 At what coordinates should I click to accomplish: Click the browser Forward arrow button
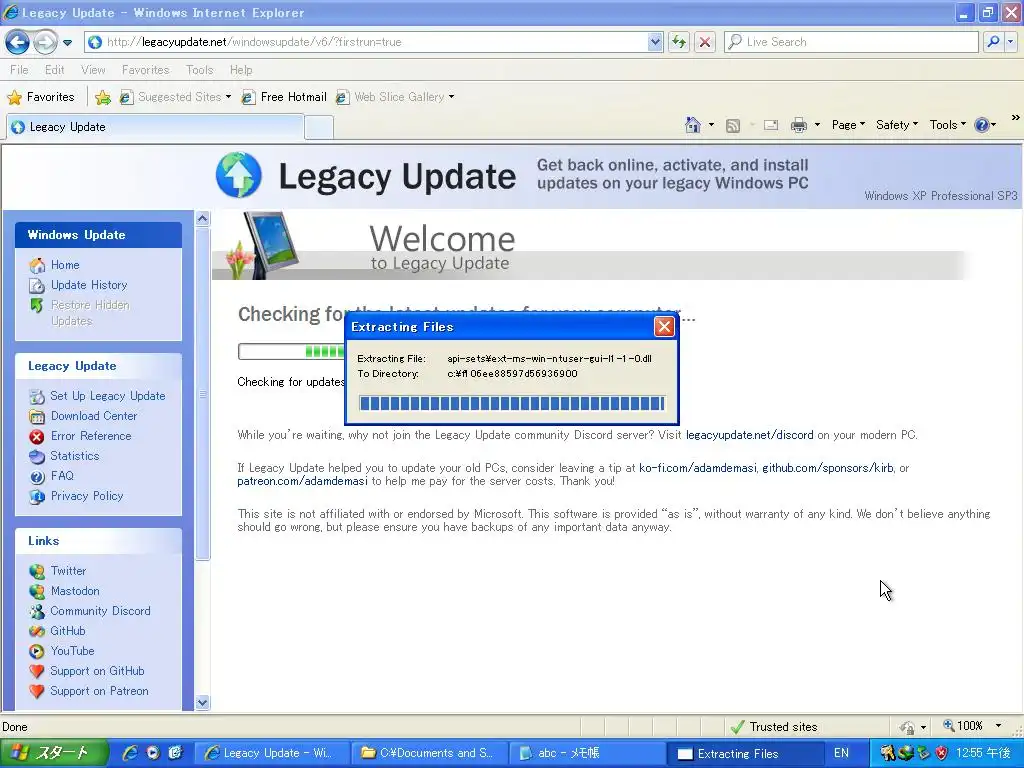pos(44,42)
